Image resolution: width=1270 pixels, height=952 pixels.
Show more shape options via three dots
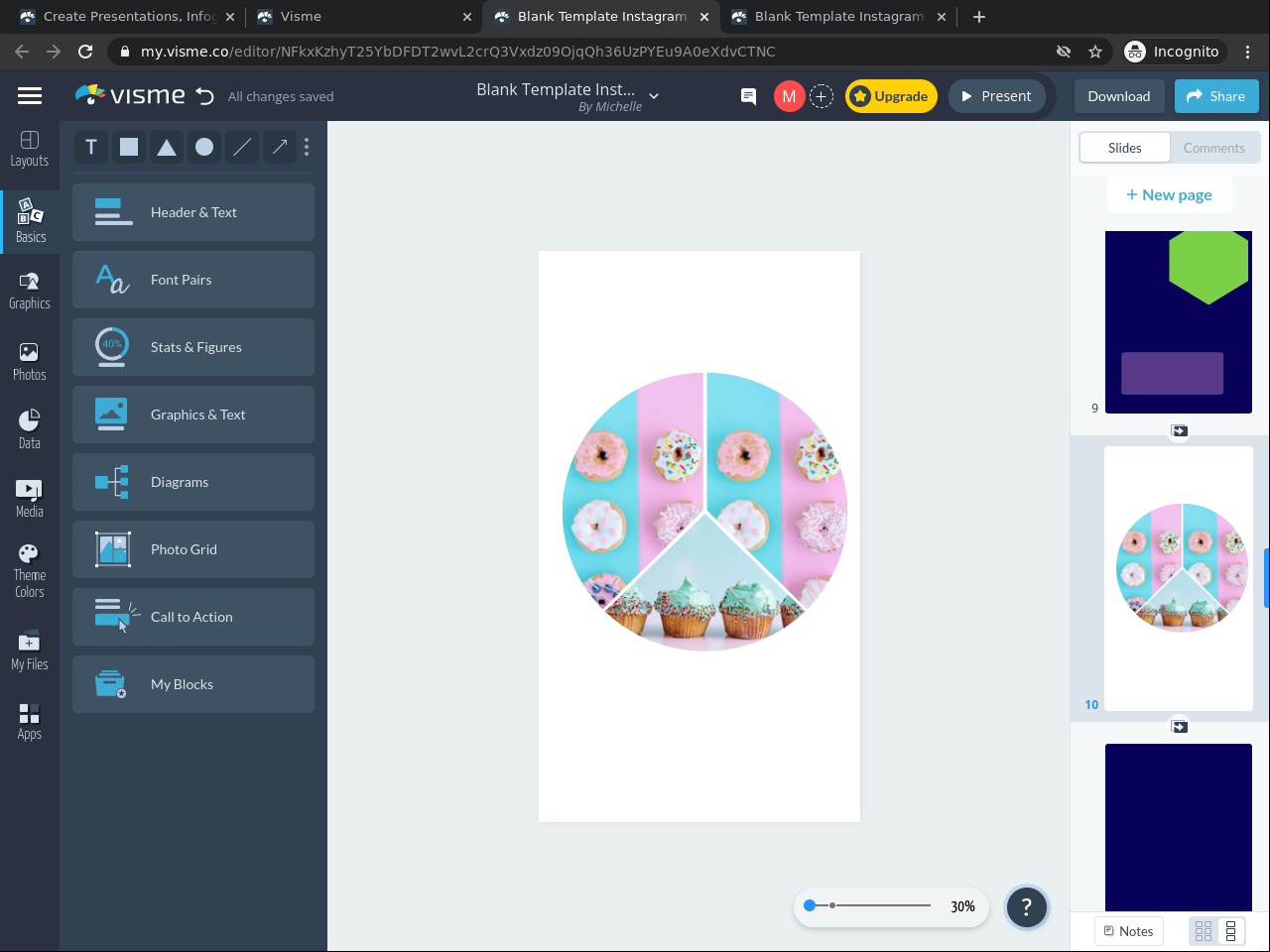pyautogui.click(x=307, y=147)
